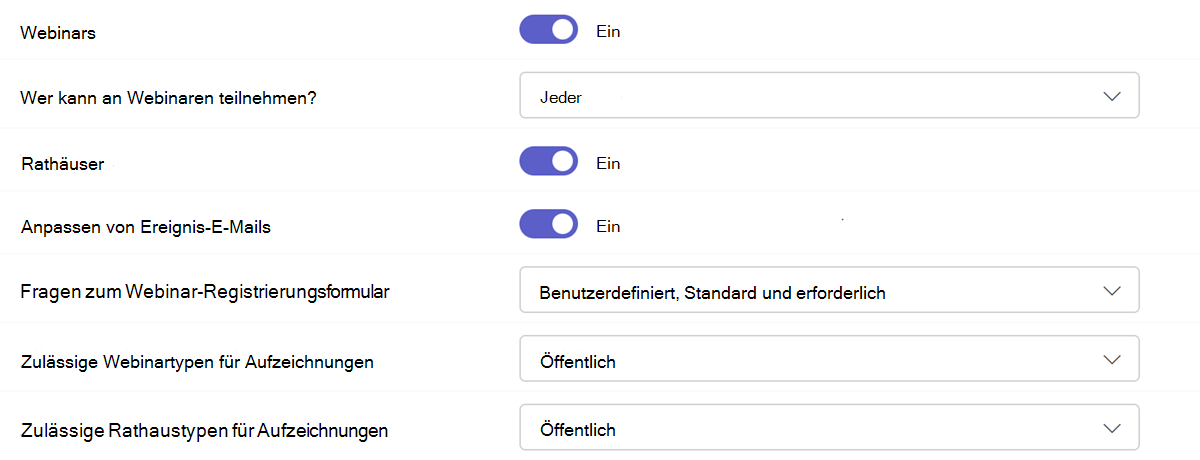1200x460 pixels.
Task: Click the 'Ein' label next to Webinars toggle
Action: tap(608, 31)
